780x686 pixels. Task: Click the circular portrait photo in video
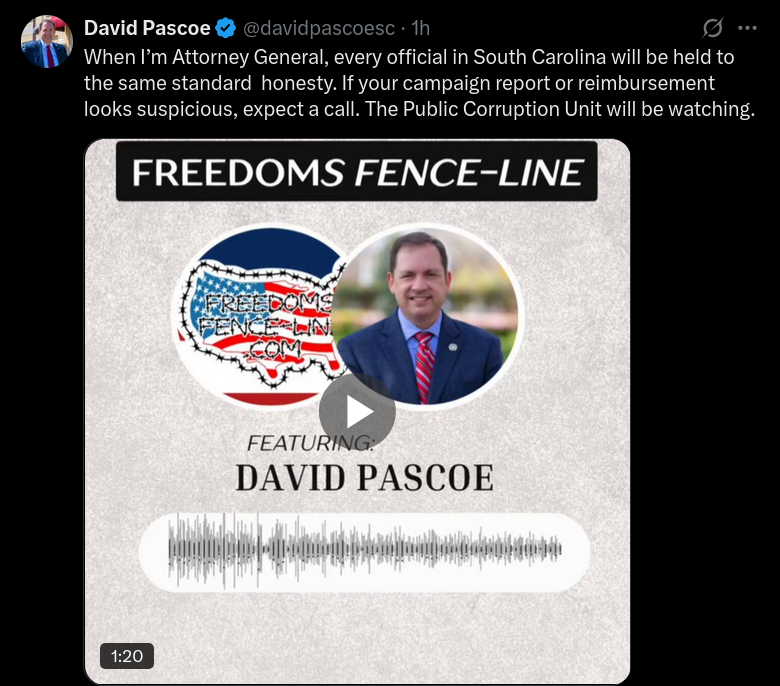pyautogui.click(x=424, y=316)
